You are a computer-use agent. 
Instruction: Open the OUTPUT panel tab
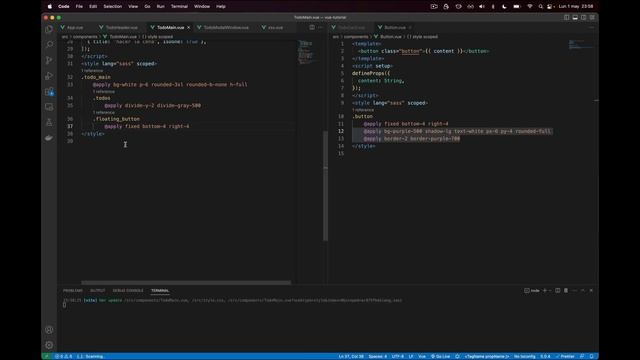pyautogui.click(x=98, y=291)
